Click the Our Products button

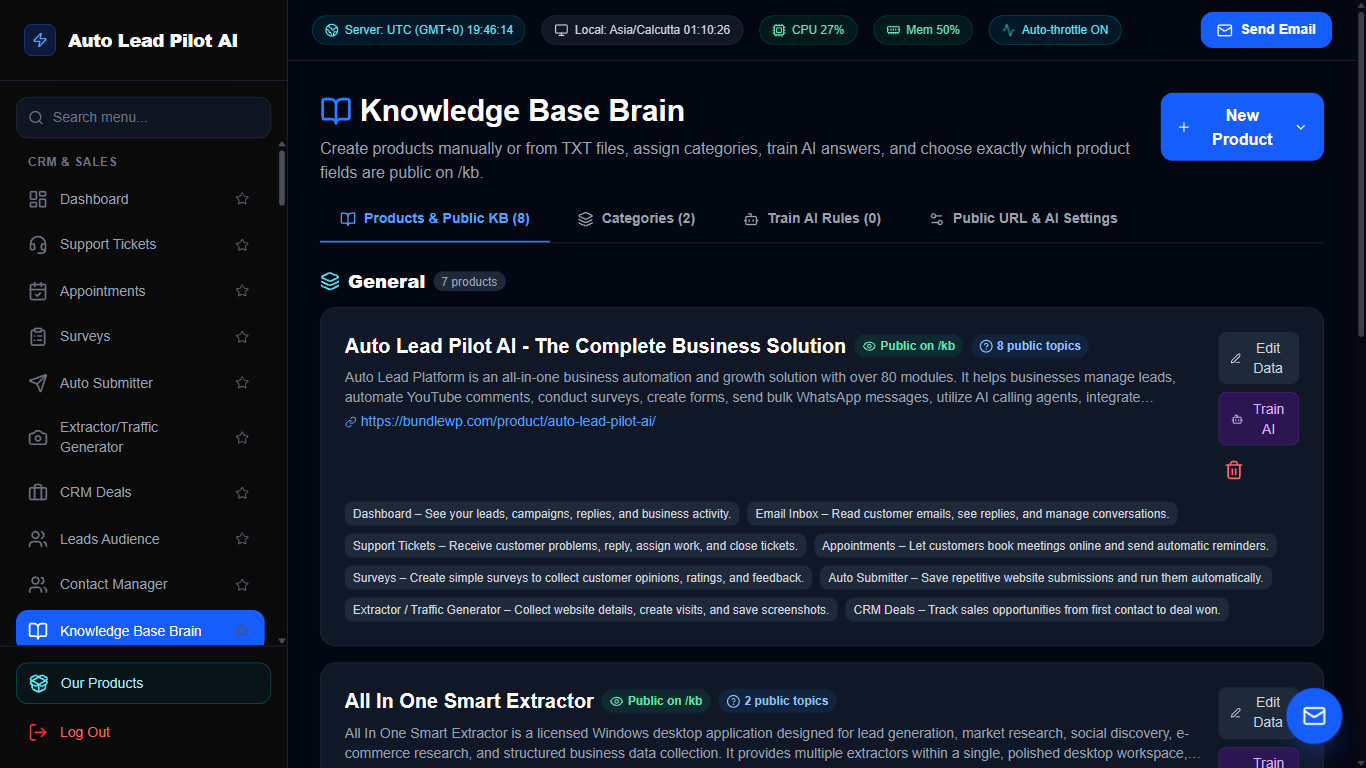143,683
